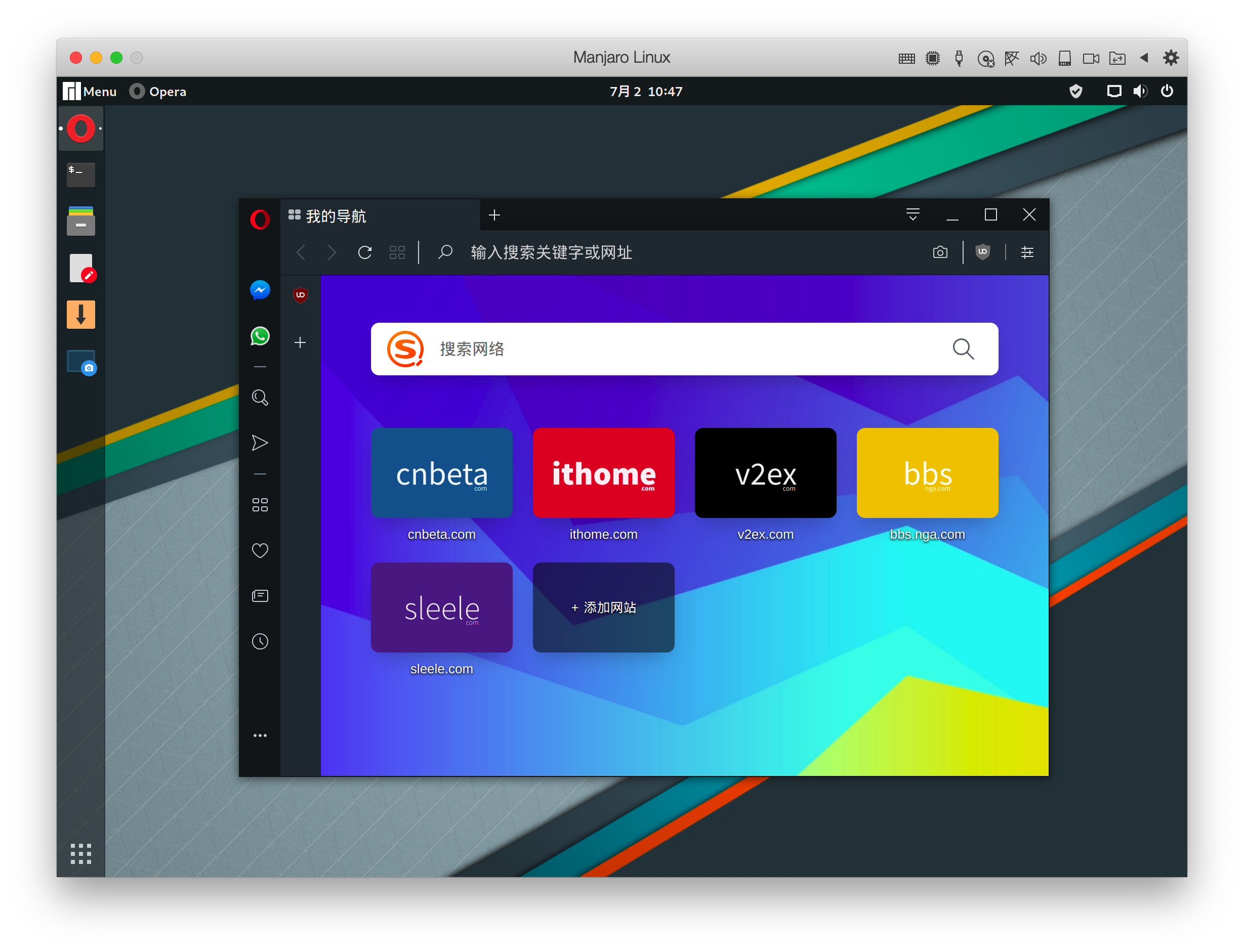1244x952 pixels.
Task: Go forward with the forward arrow
Action: coord(333,252)
